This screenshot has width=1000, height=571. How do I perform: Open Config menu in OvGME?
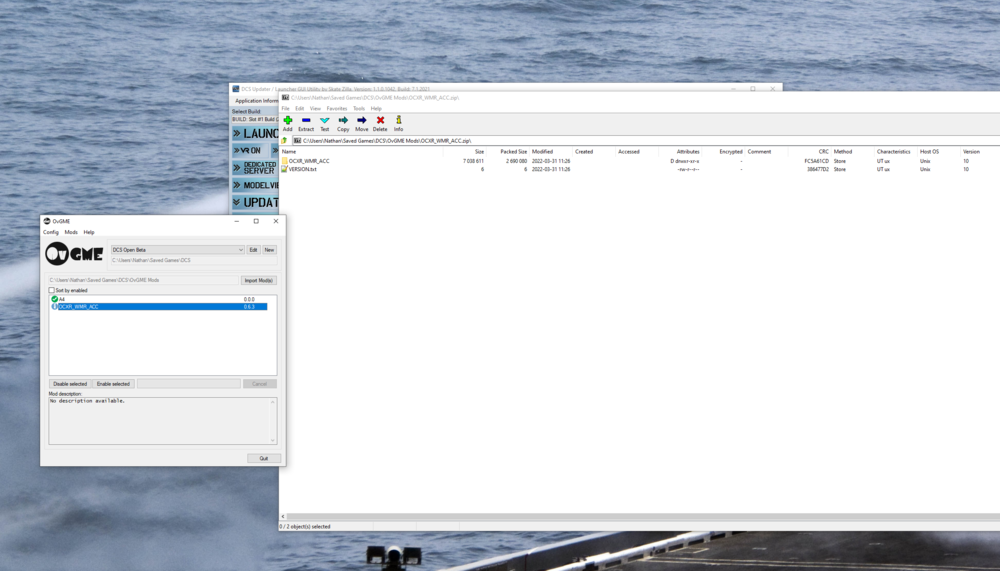[x=50, y=232]
